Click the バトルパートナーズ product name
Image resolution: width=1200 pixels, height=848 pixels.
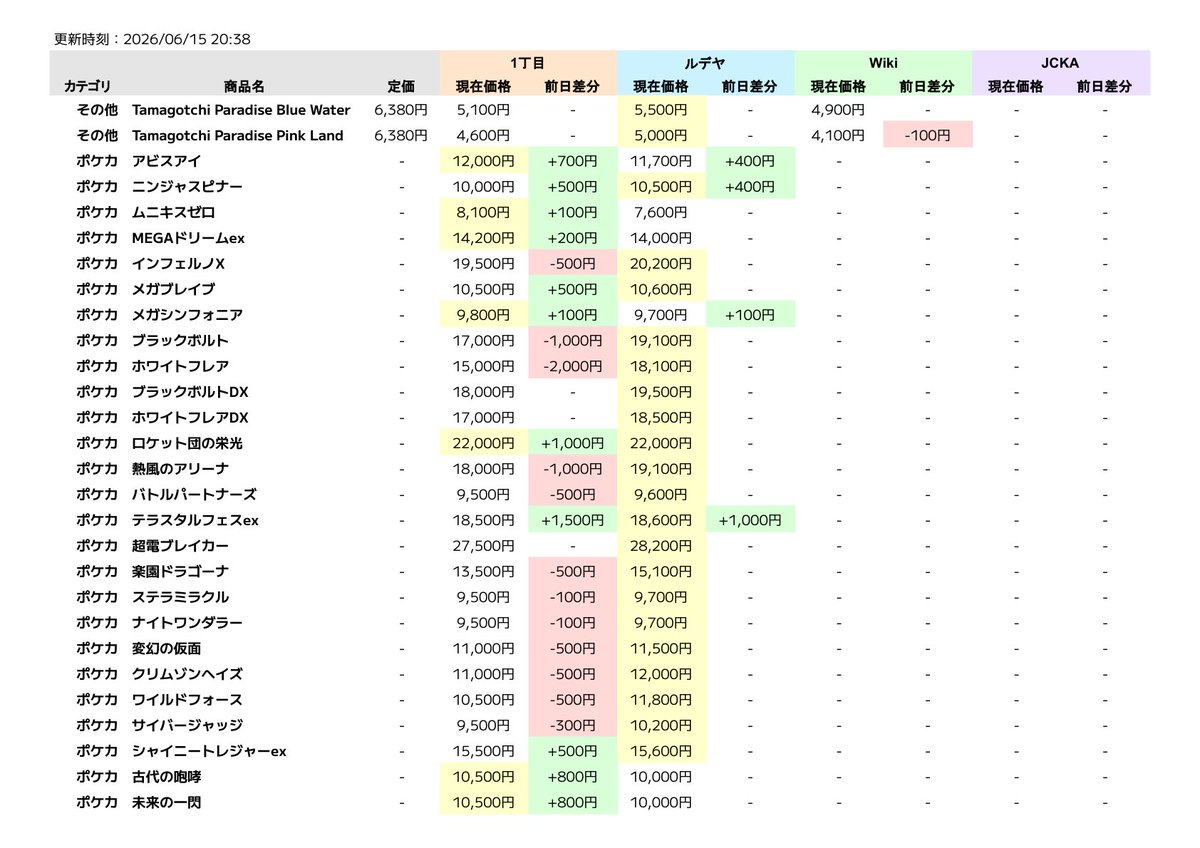194,495
